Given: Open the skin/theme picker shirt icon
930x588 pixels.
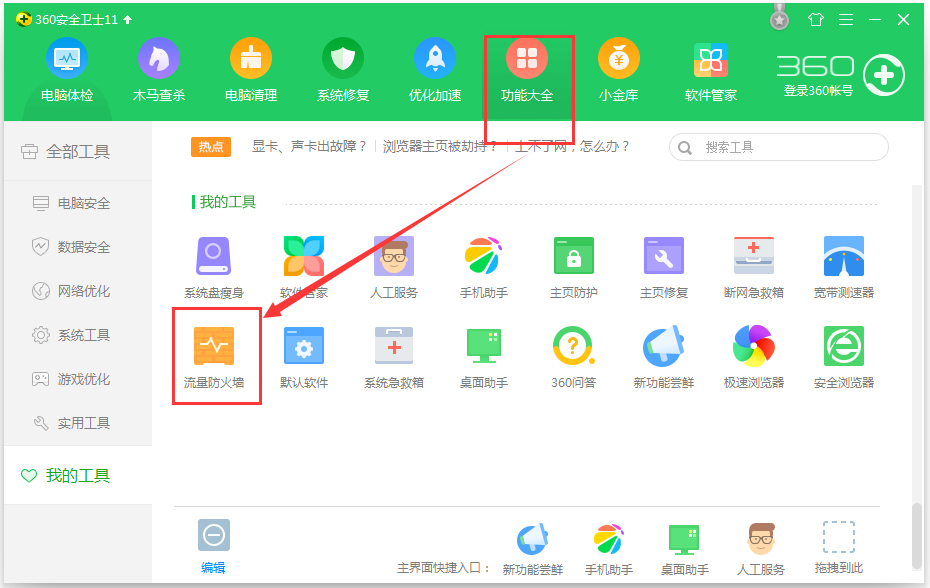Looking at the screenshot, I should (x=815, y=17).
